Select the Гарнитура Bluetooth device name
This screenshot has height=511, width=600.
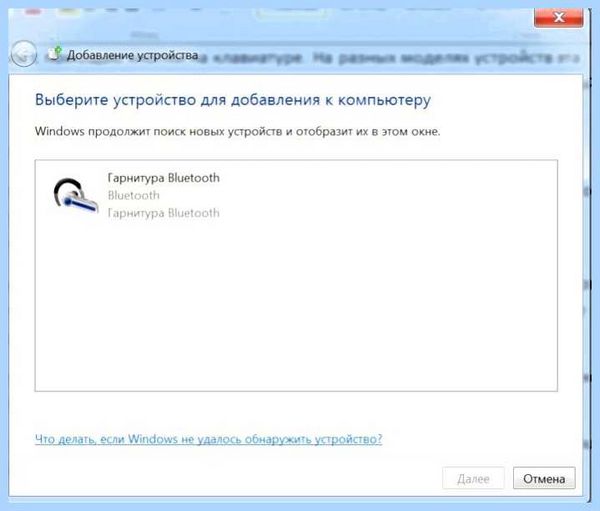(163, 178)
